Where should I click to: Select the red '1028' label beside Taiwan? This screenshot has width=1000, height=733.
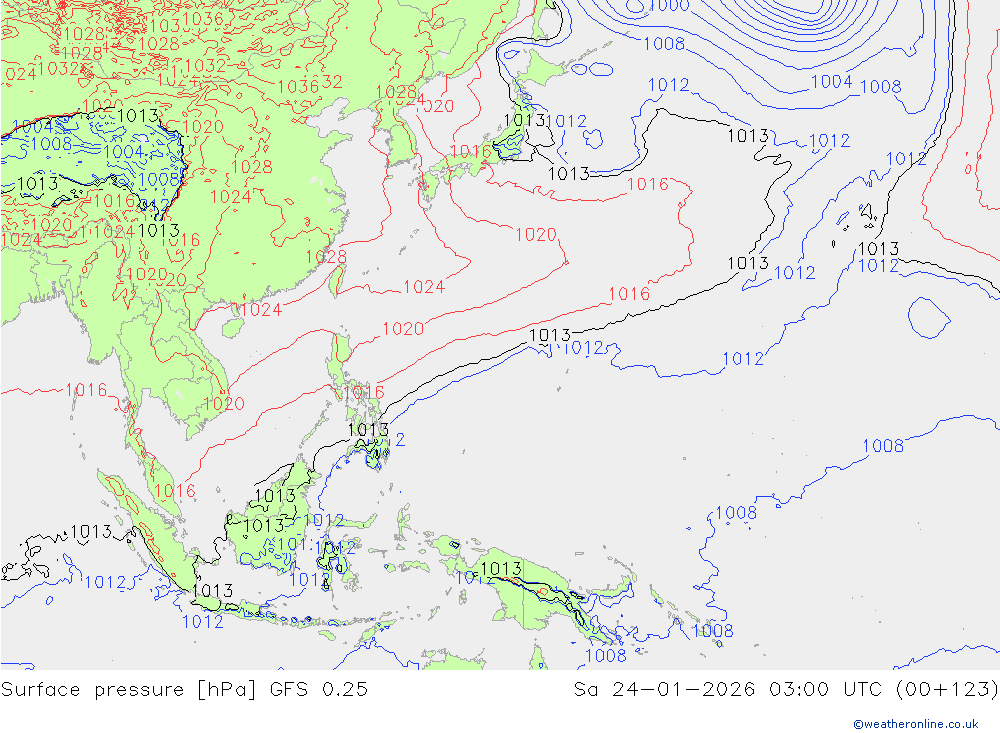[x=327, y=256]
